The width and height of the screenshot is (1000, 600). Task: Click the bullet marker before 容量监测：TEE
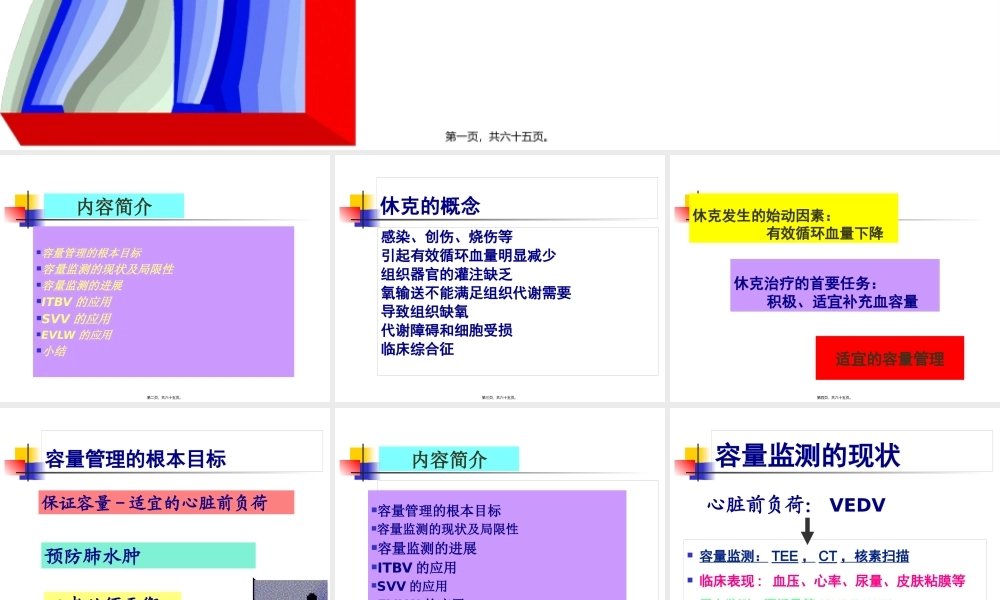click(690, 552)
